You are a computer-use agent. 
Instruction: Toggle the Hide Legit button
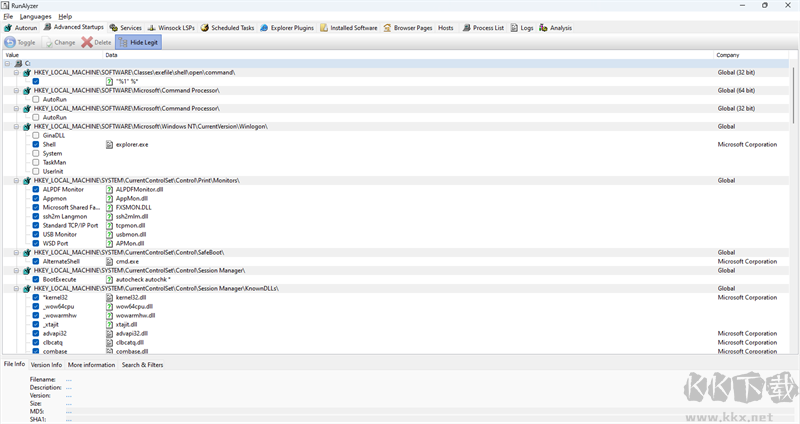(x=139, y=42)
